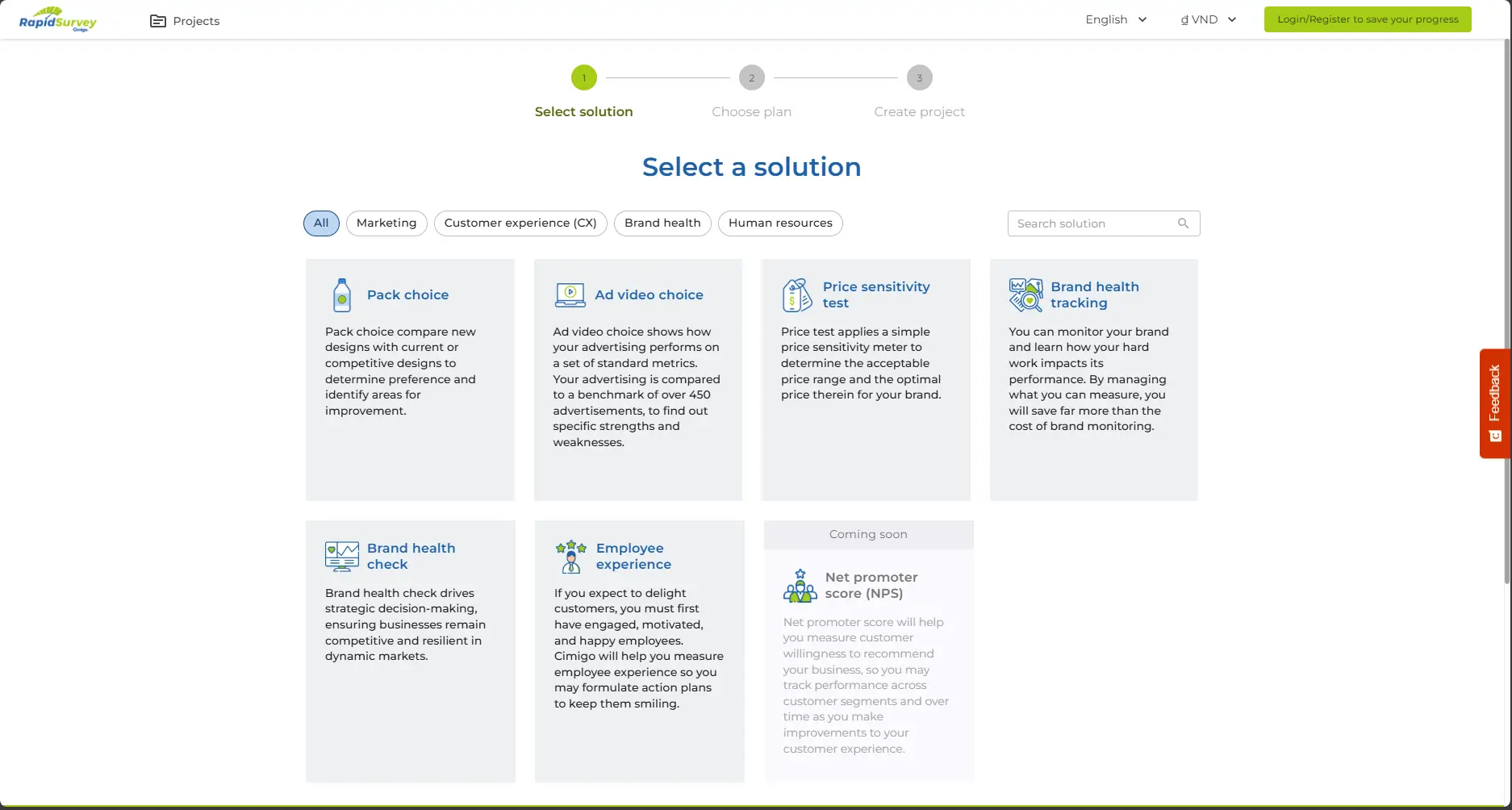Screen dimensions: 1512x810
Task: Select the Brand health filter tab
Action: tap(662, 223)
